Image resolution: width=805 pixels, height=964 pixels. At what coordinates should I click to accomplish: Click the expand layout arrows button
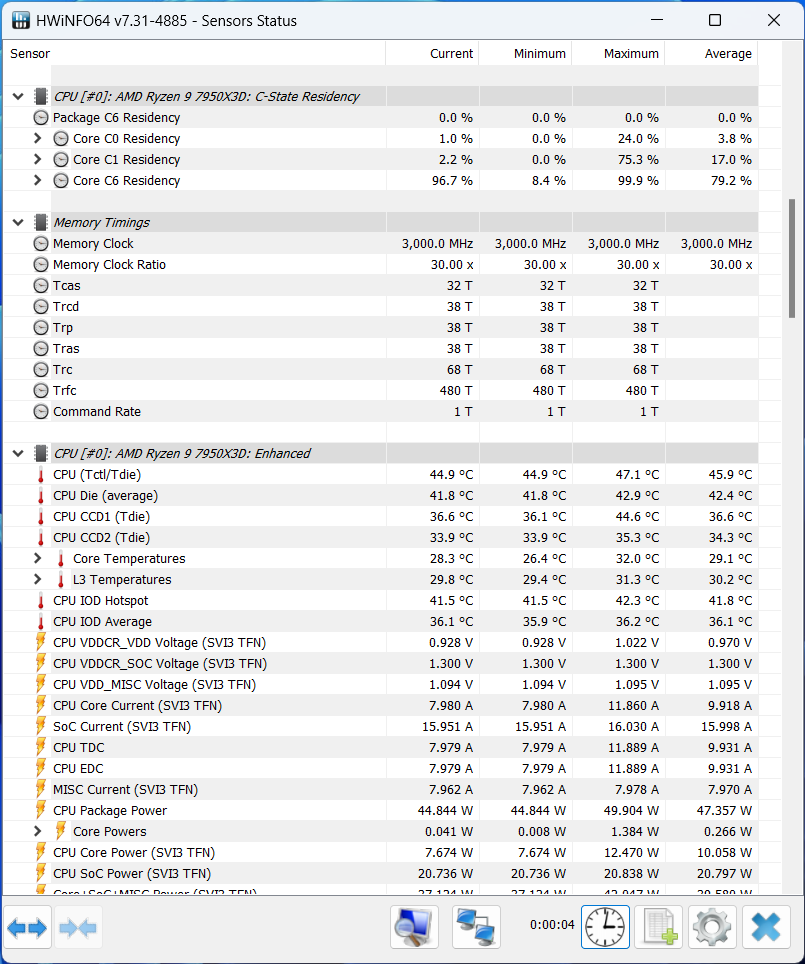(x=27, y=927)
